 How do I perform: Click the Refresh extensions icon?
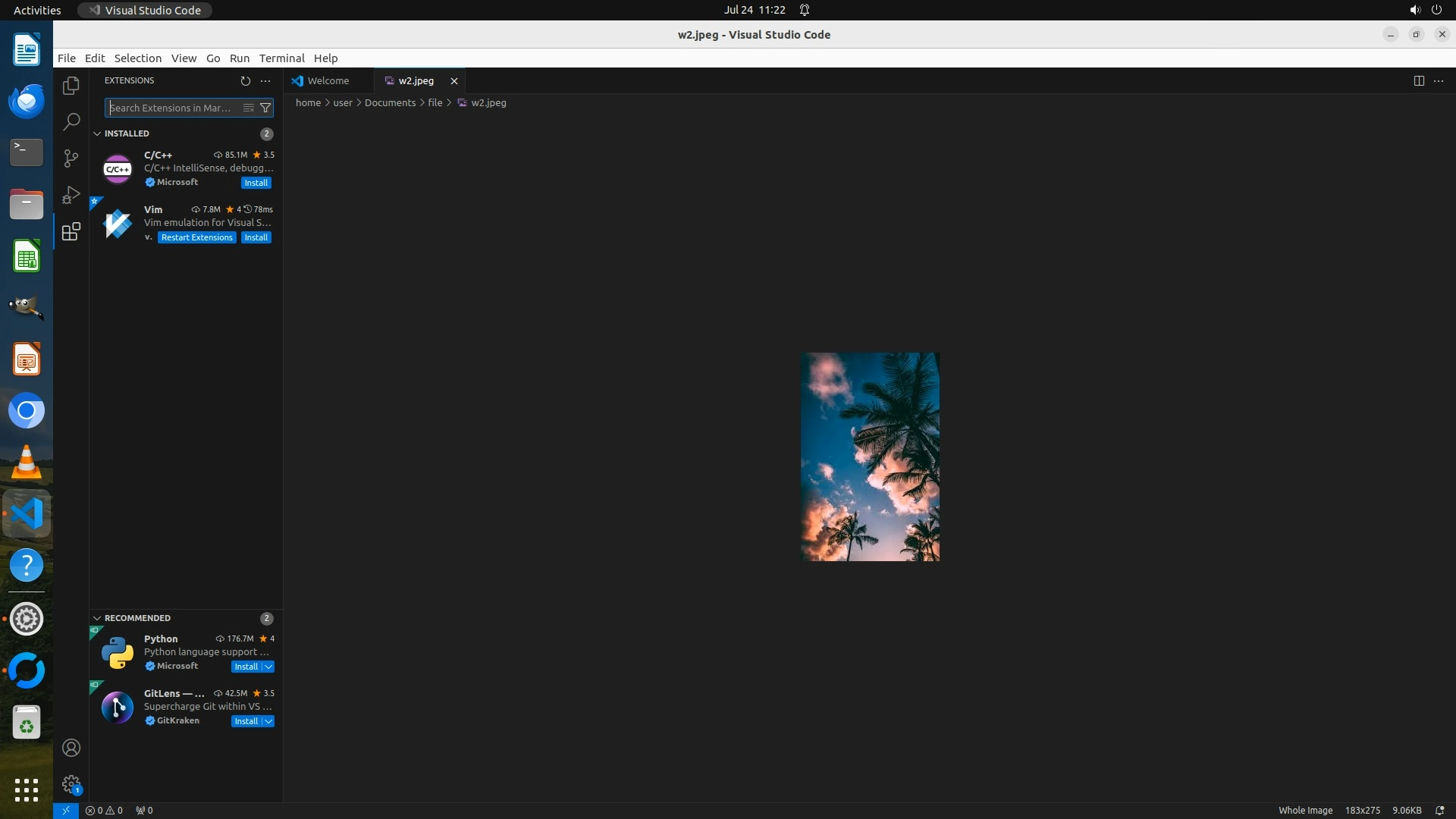pos(245,80)
